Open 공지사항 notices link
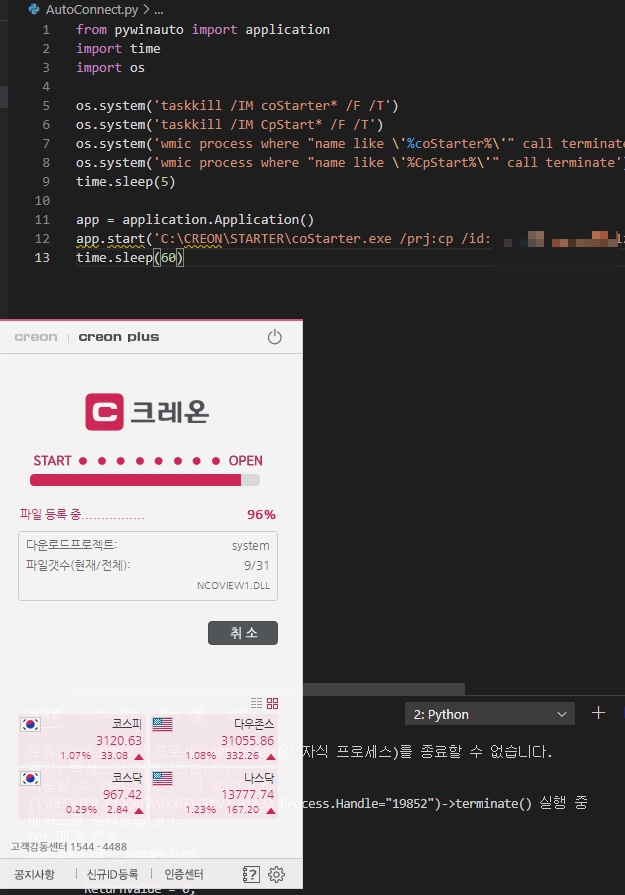Viewport: 625px width, 895px height. coord(34,874)
